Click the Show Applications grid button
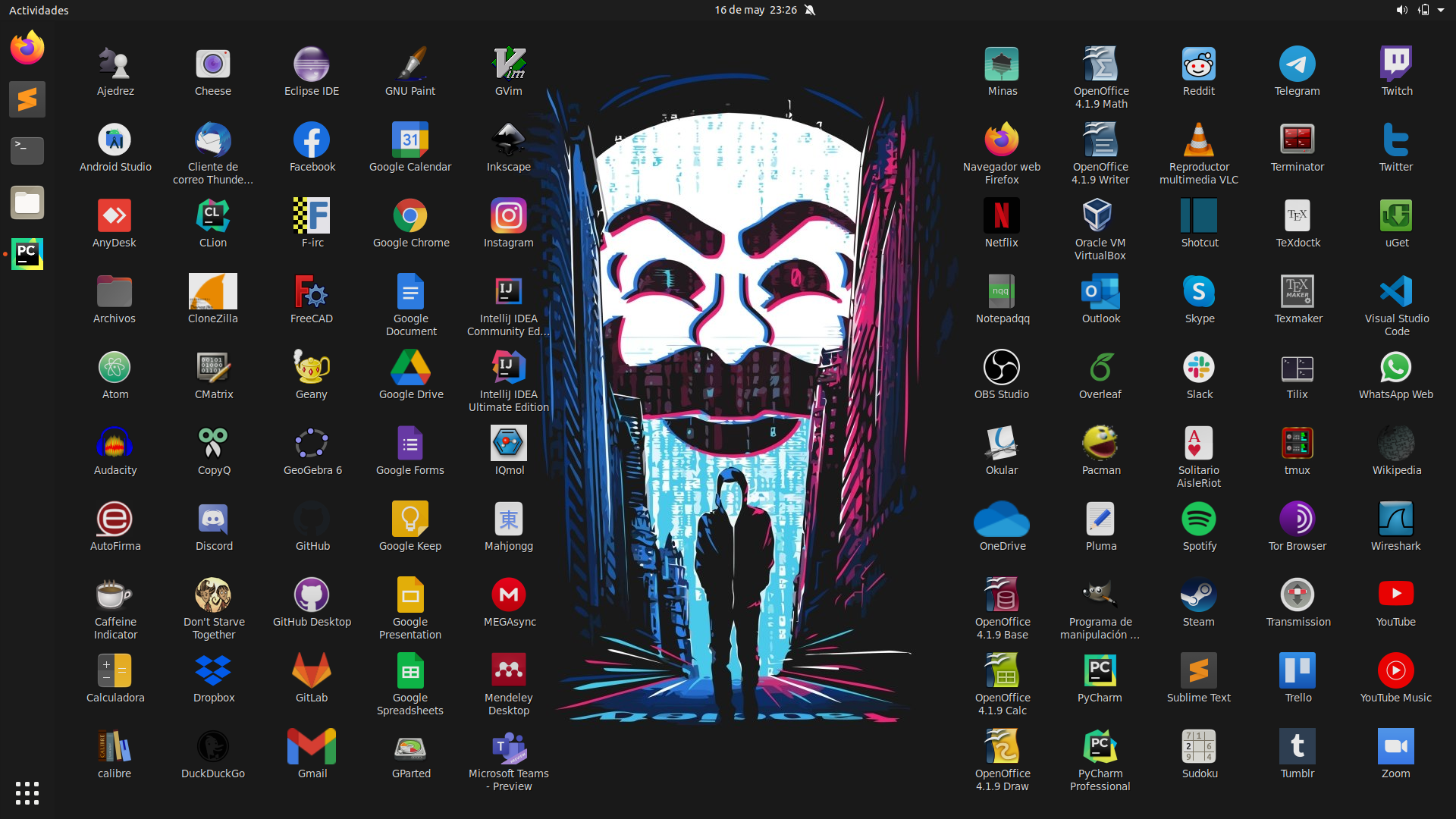Viewport: 1456px width, 819px height. click(x=27, y=792)
